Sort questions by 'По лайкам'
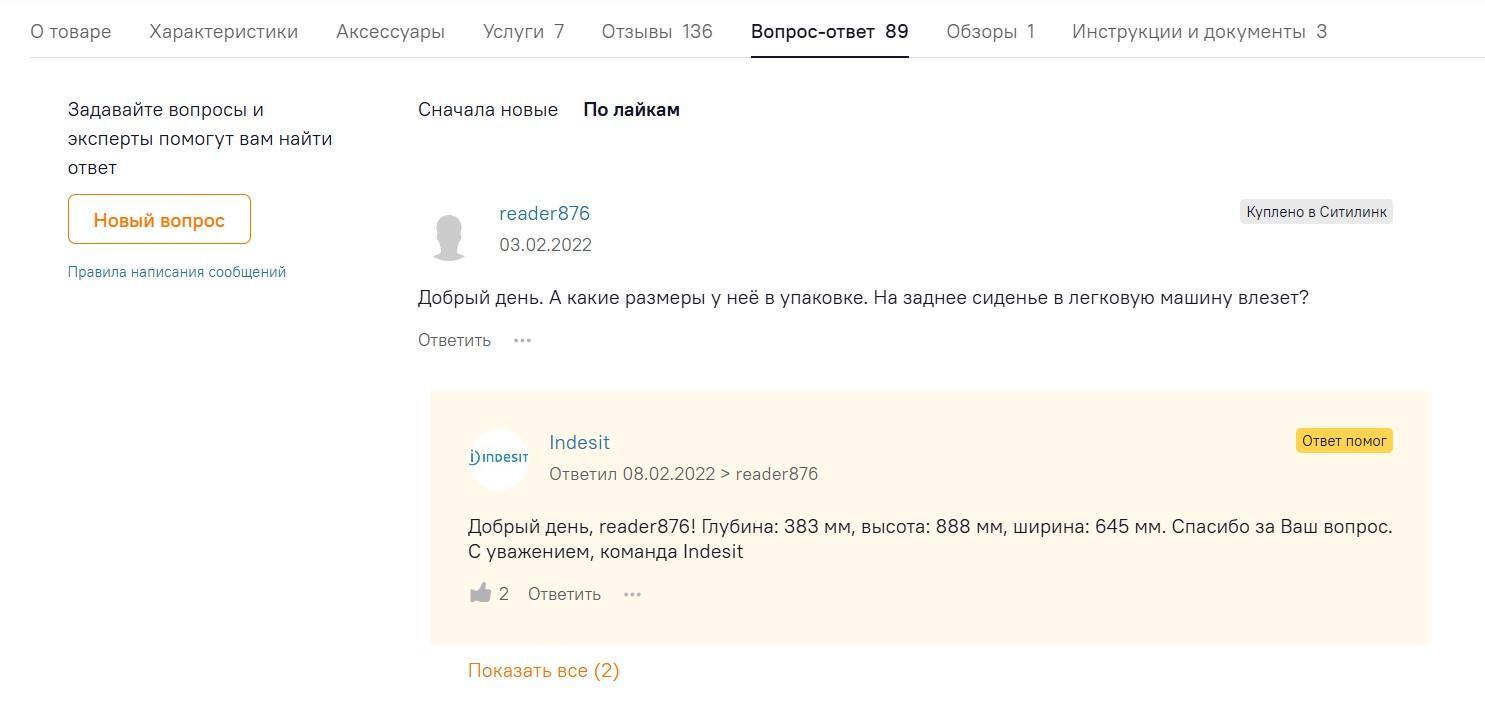This screenshot has height=712, width=1485. click(632, 110)
